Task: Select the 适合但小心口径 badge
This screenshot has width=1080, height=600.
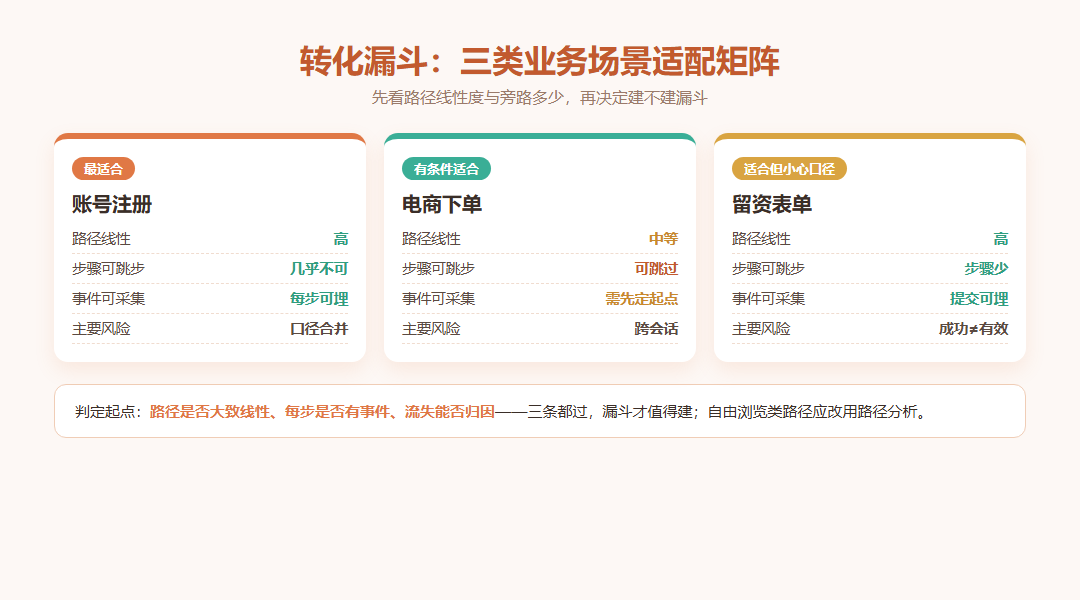Action: pos(789,169)
